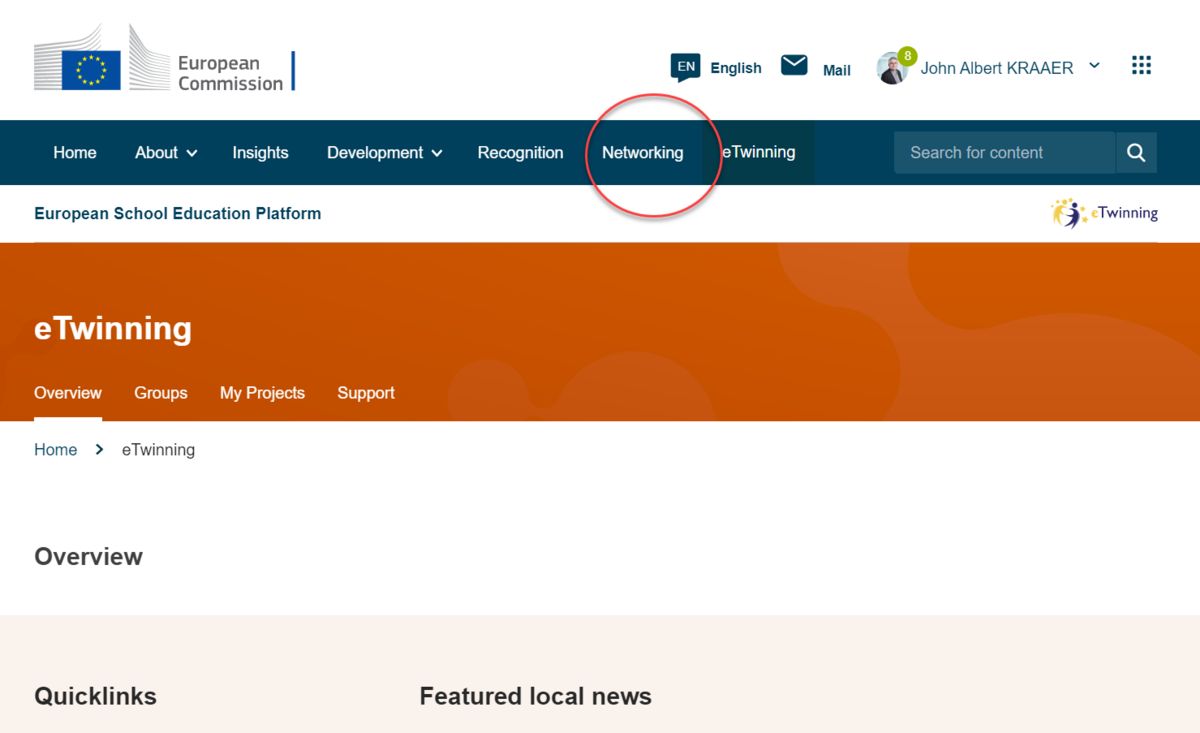Open the Mail envelope icon
The height and width of the screenshot is (733, 1200).
(794, 66)
